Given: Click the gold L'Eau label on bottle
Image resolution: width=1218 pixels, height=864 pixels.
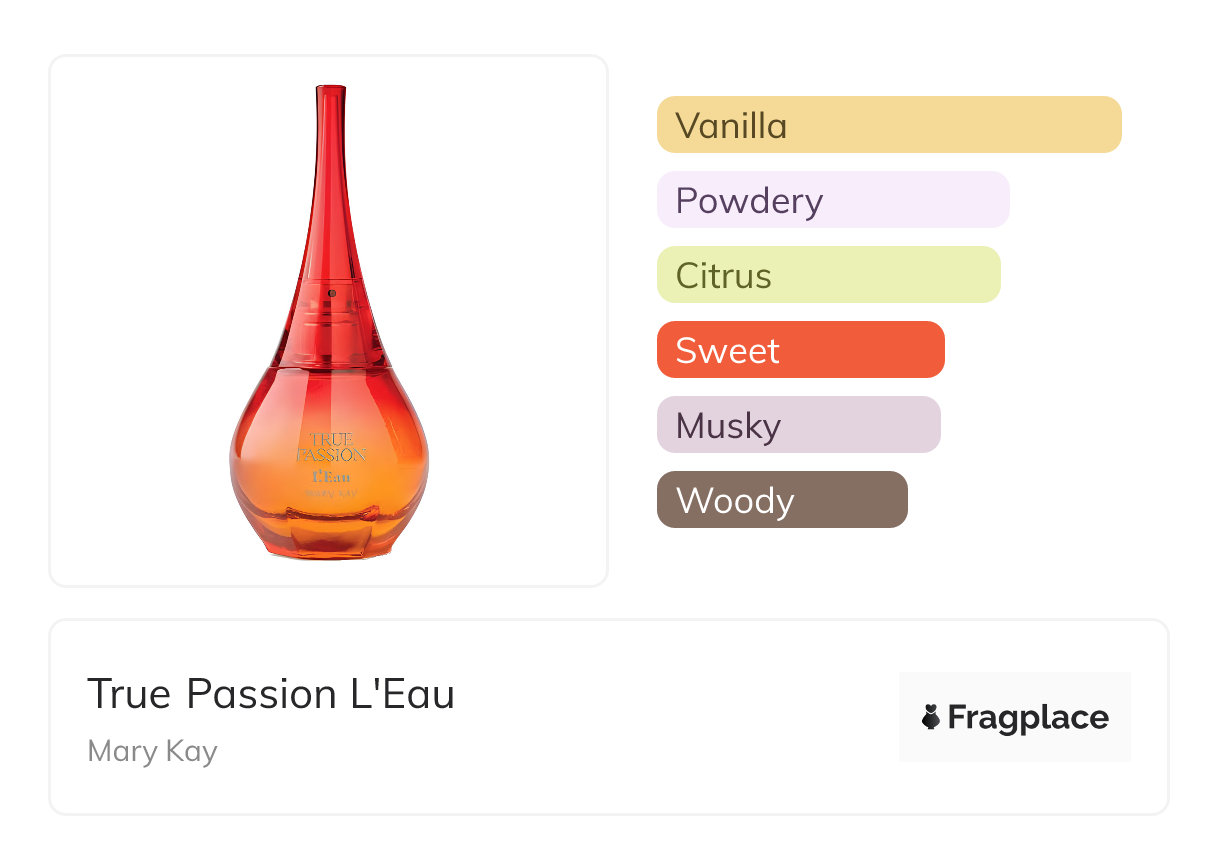Looking at the screenshot, I should [x=330, y=475].
